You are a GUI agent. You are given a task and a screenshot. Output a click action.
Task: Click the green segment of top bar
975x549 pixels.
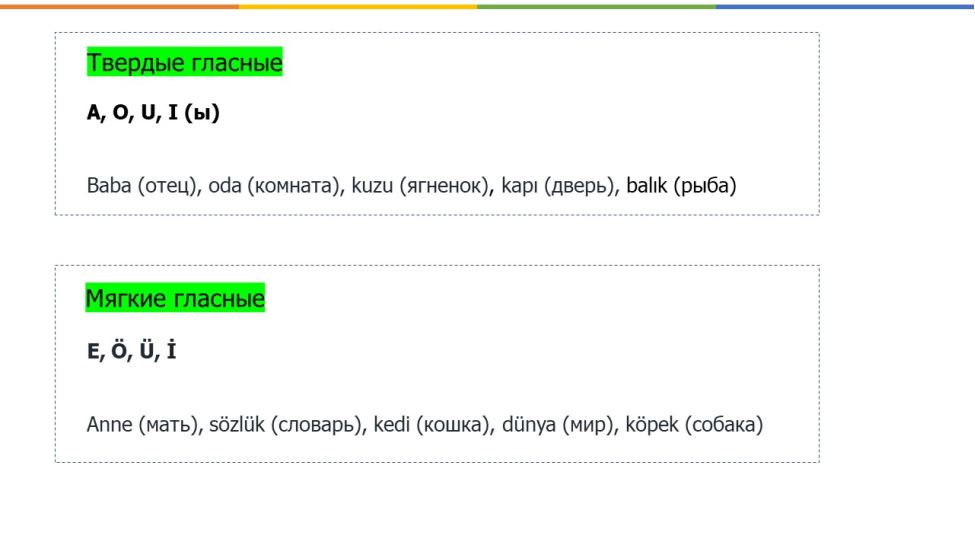tap(596, 6)
